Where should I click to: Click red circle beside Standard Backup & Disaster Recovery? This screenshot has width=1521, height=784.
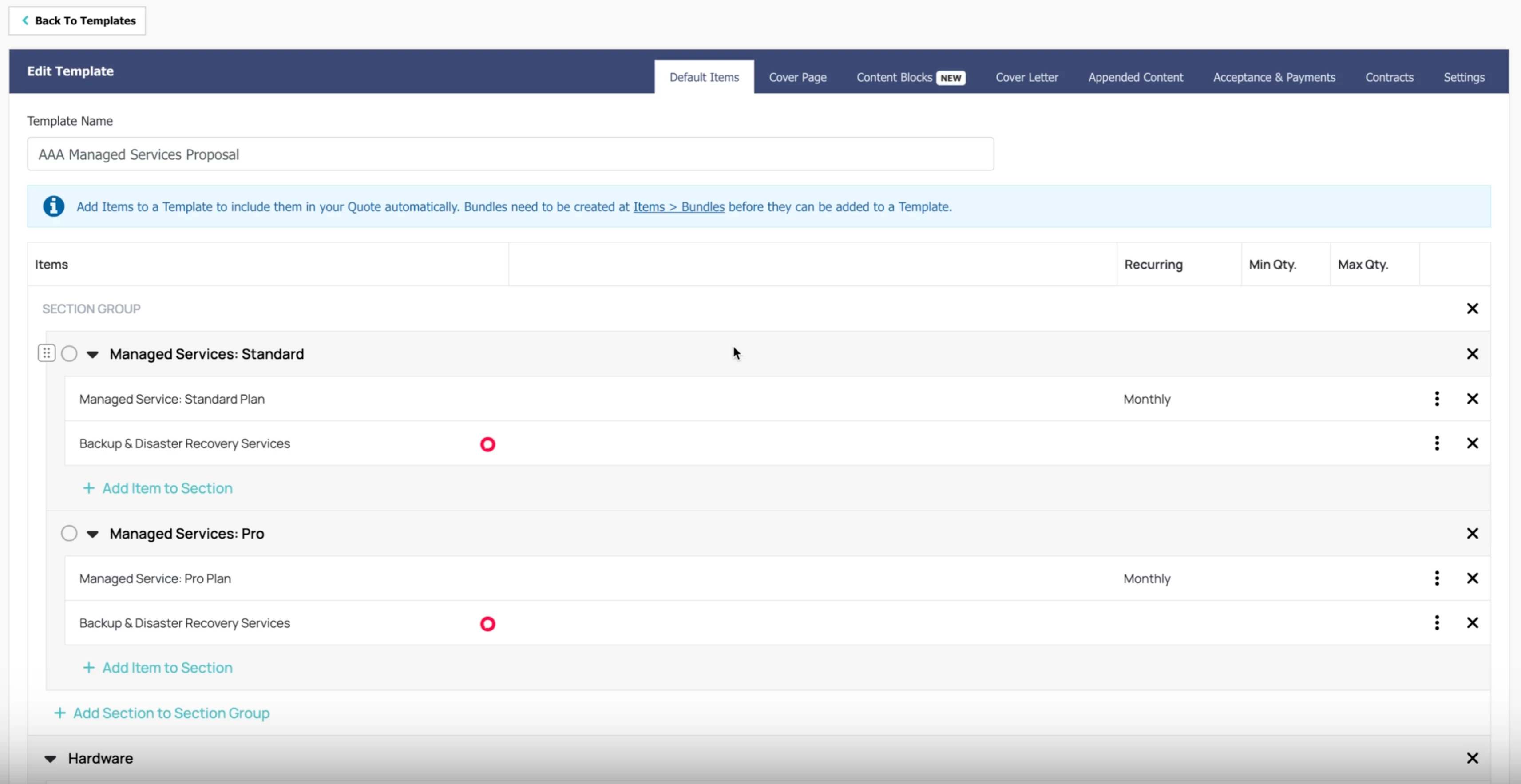click(x=487, y=444)
